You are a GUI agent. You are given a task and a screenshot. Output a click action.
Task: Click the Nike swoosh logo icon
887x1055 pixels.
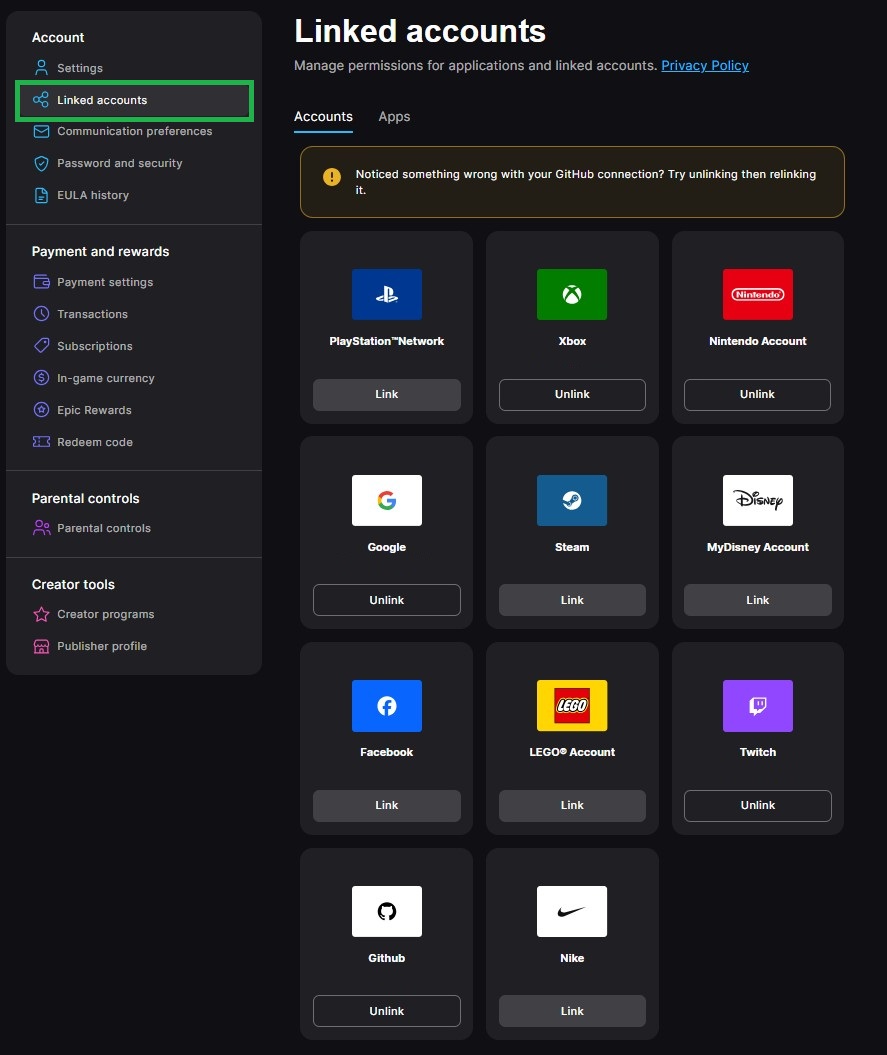click(572, 911)
